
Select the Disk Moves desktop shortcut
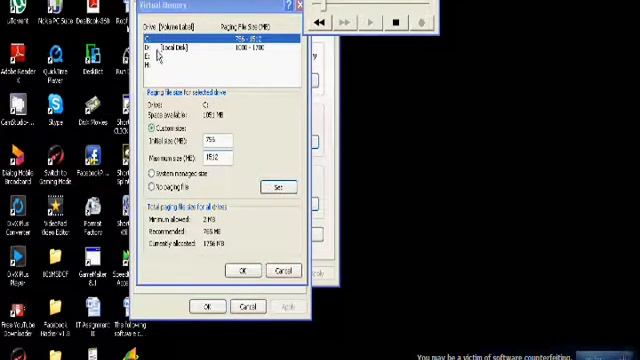point(93,108)
